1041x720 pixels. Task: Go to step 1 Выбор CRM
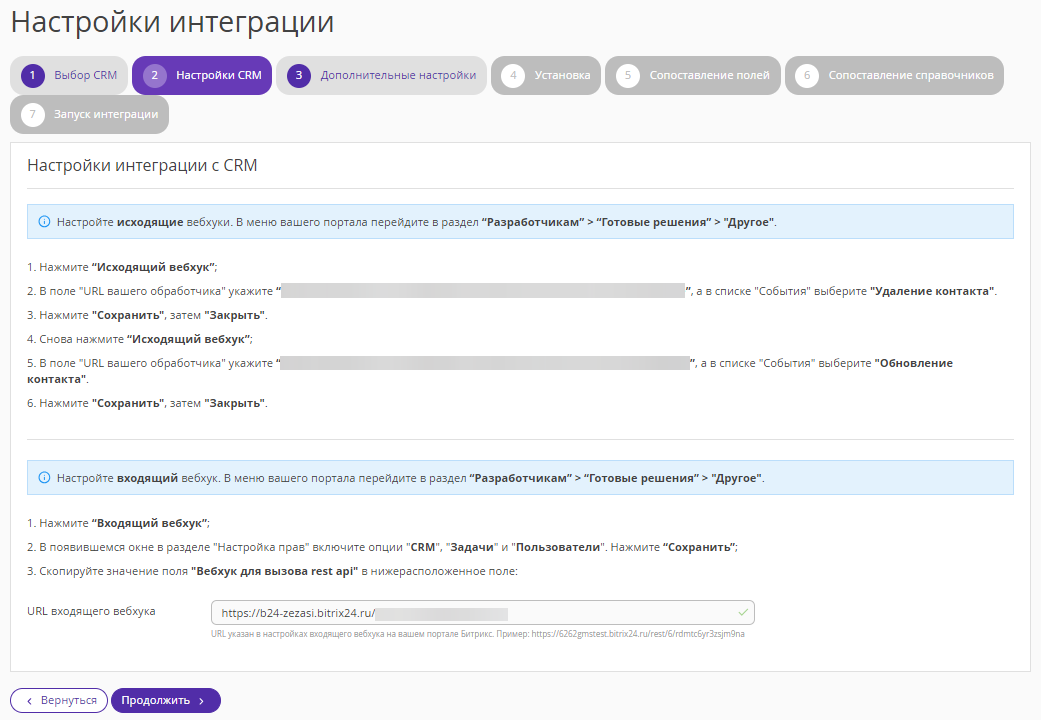pyautogui.click(x=69, y=75)
